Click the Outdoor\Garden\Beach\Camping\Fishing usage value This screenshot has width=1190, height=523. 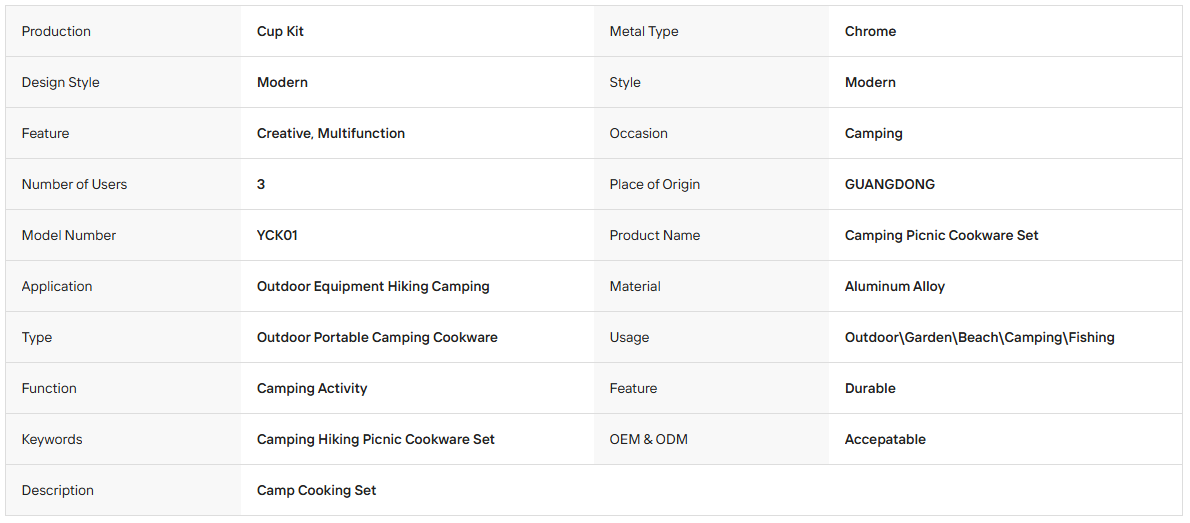pyautogui.click(x=979, y=337)
